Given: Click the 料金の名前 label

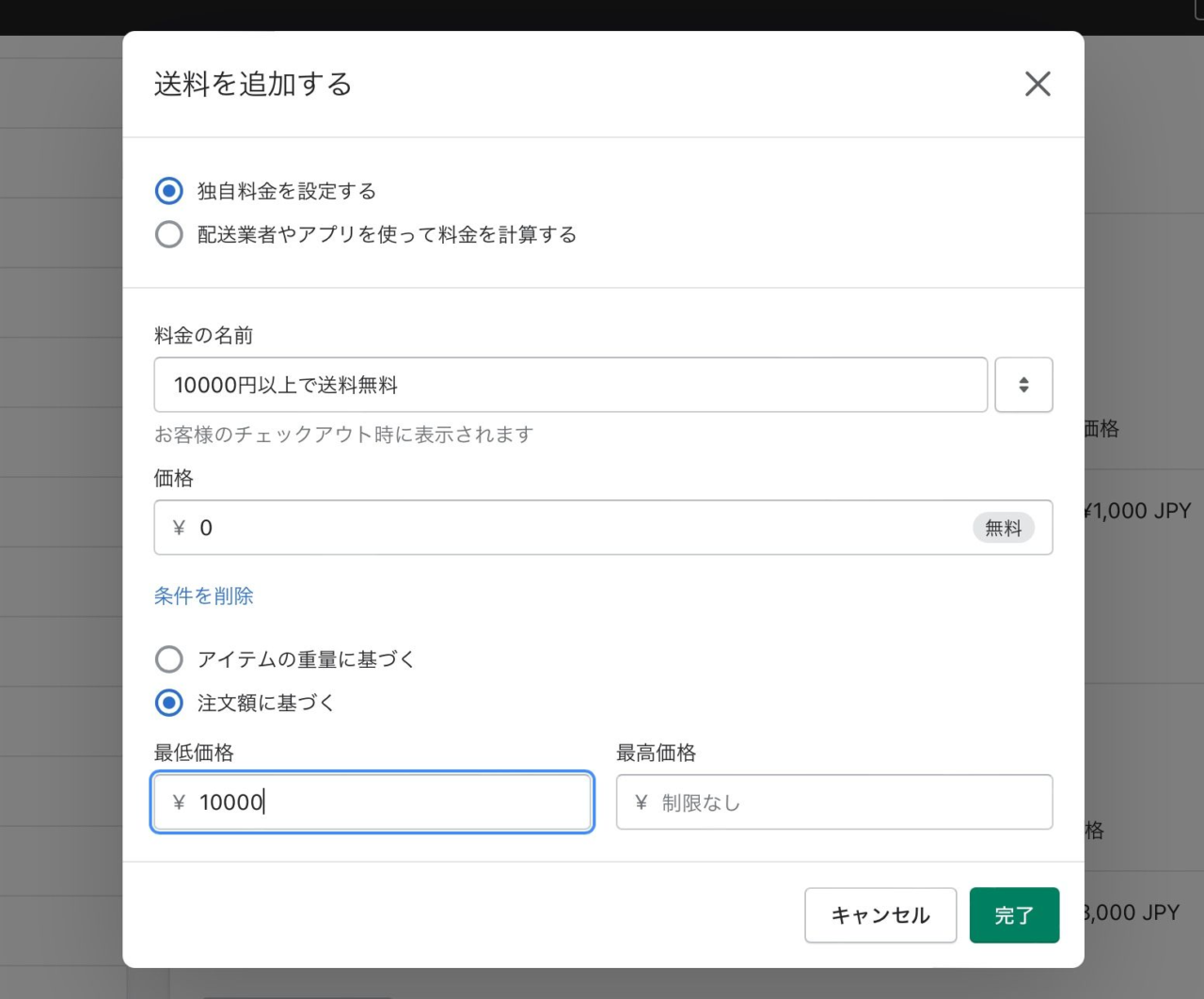Looking at the screenshot, I should click(204, 336).
